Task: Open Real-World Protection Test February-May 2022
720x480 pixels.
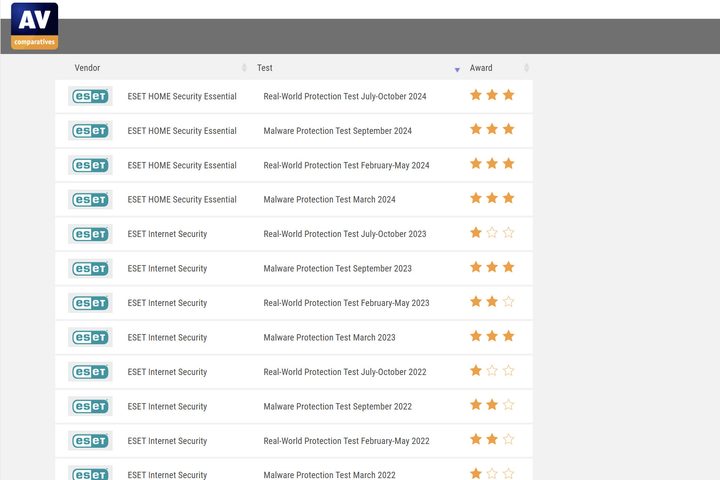Action: (346, 441)
